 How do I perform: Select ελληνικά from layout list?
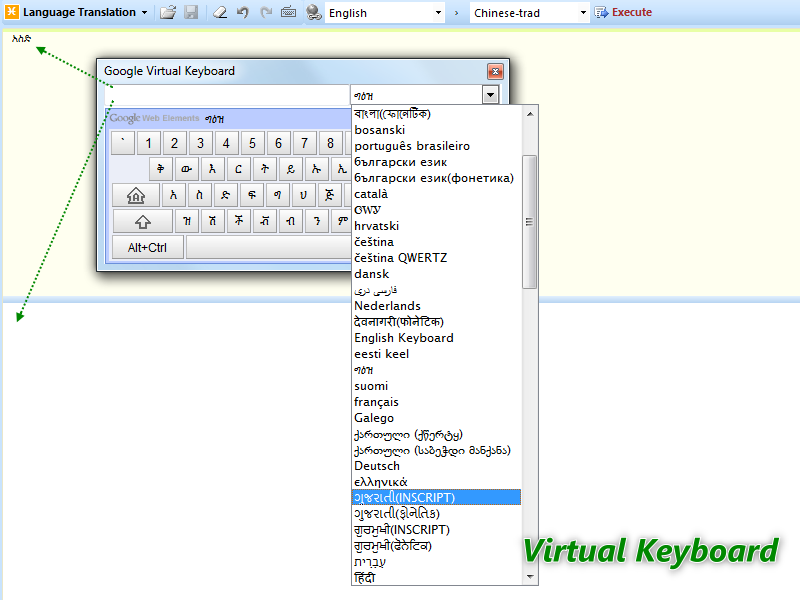pos(436,482)
